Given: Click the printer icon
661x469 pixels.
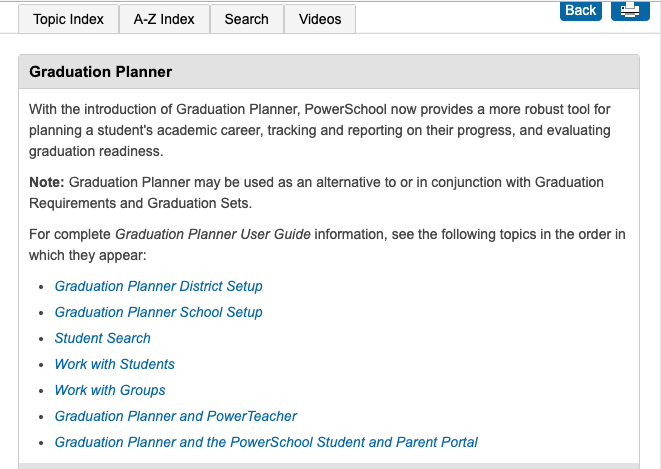Looking at the screenshot, I should 629,10.
